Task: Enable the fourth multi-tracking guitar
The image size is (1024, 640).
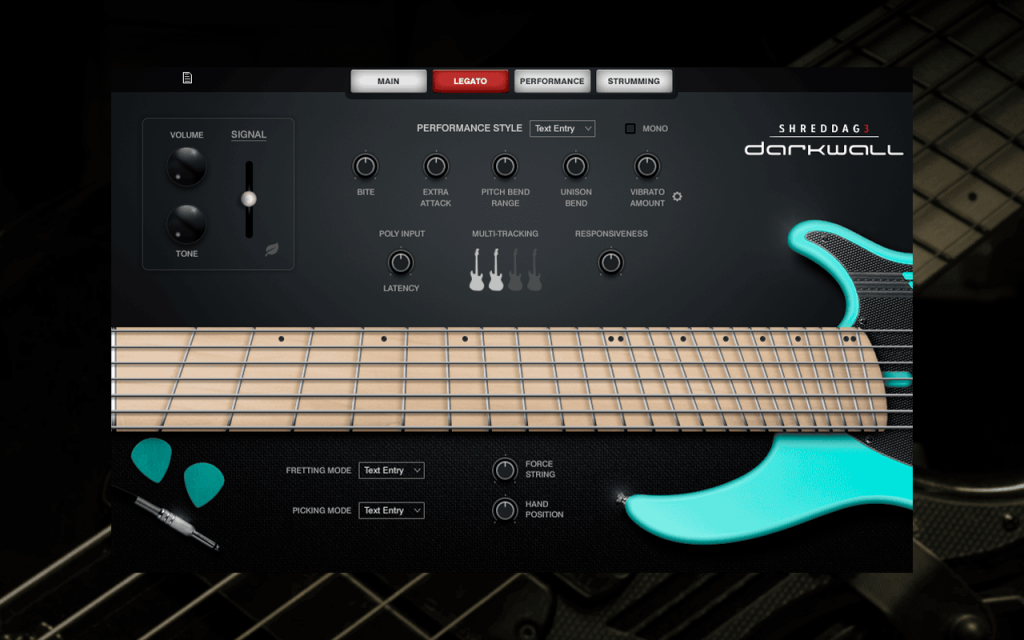Action: [x=534, y=270]
